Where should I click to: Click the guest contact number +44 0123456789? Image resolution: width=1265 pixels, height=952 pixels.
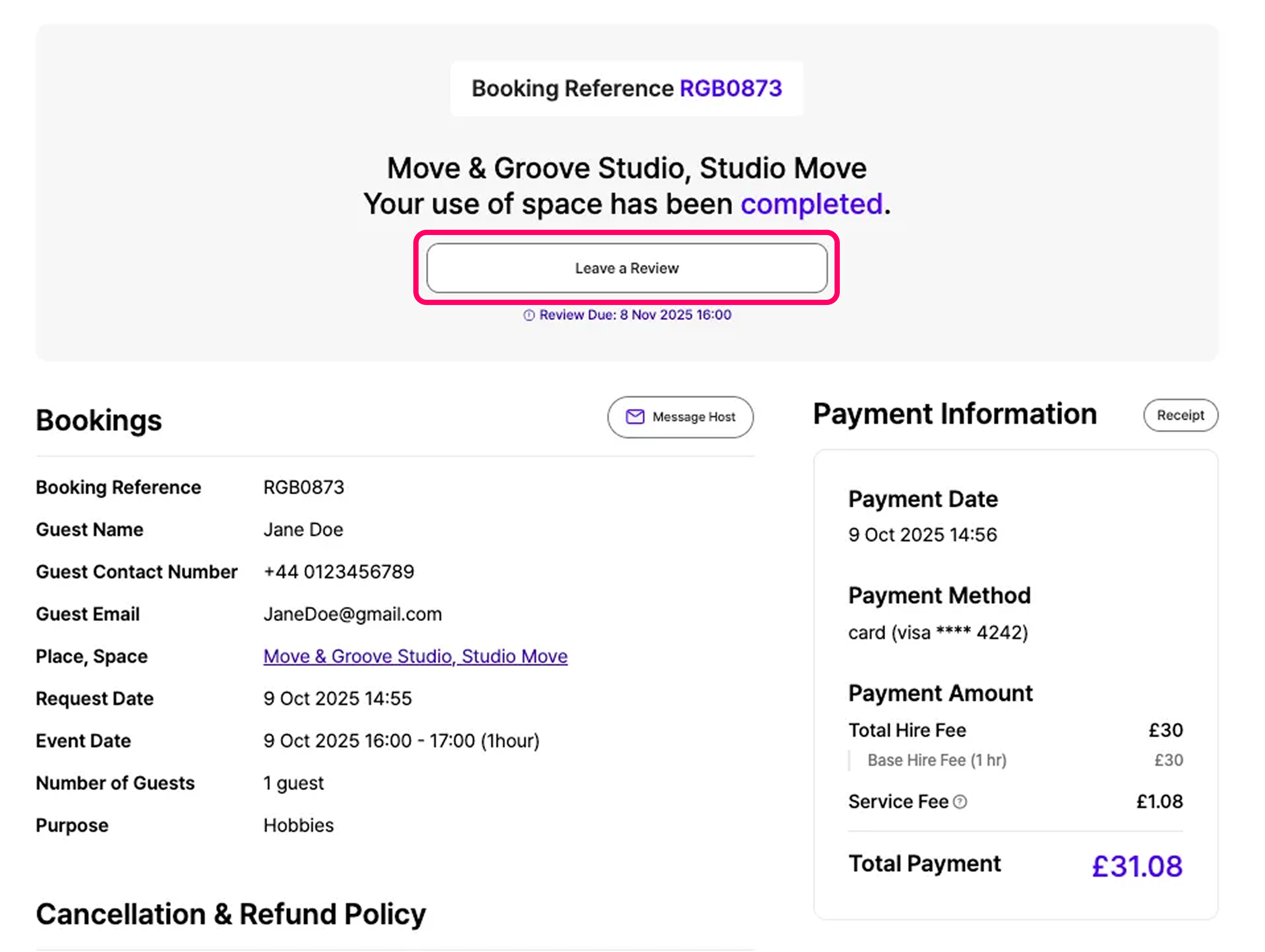tap(338, 572)
